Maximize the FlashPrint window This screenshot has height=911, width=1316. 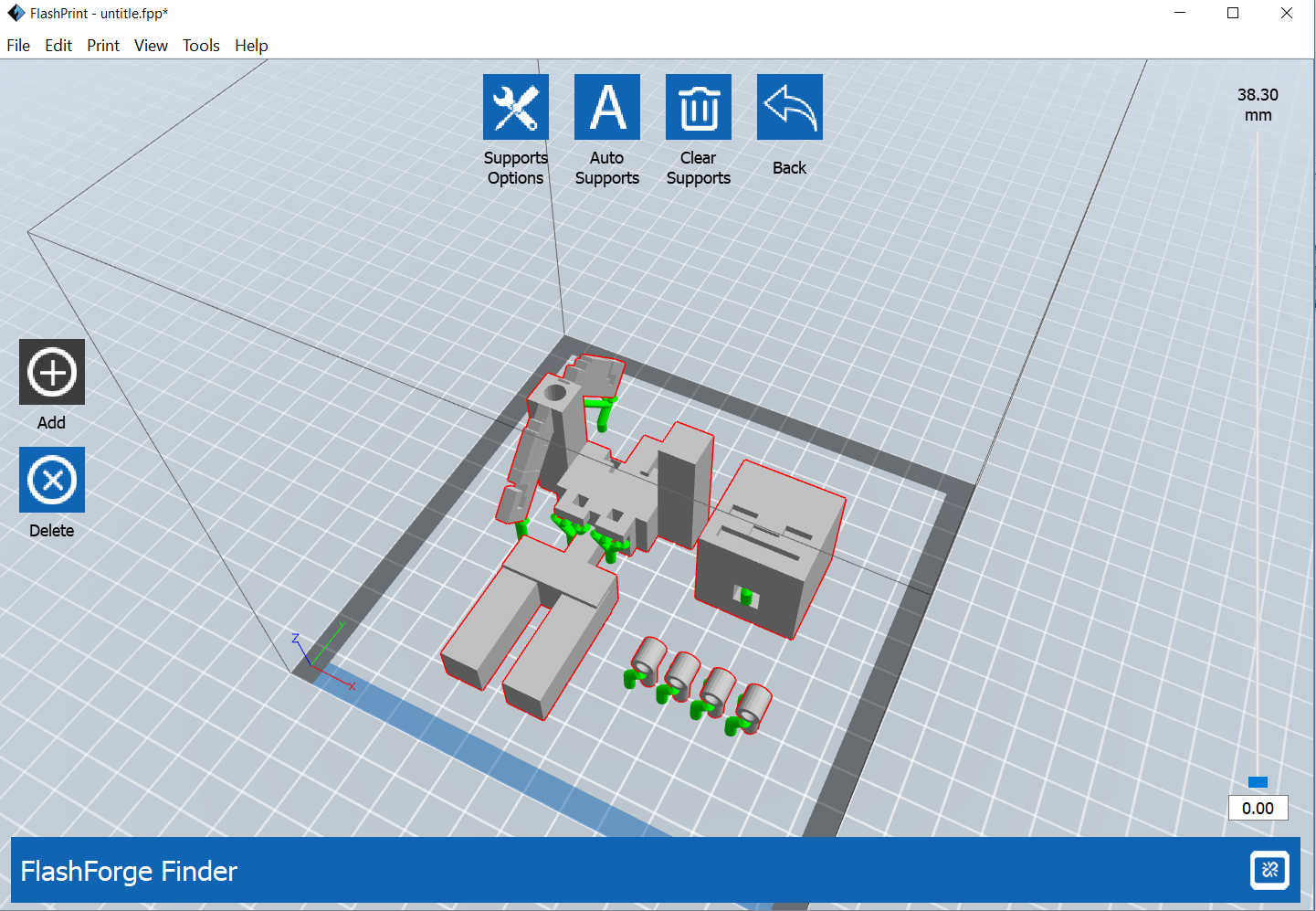coord(1233,14)
